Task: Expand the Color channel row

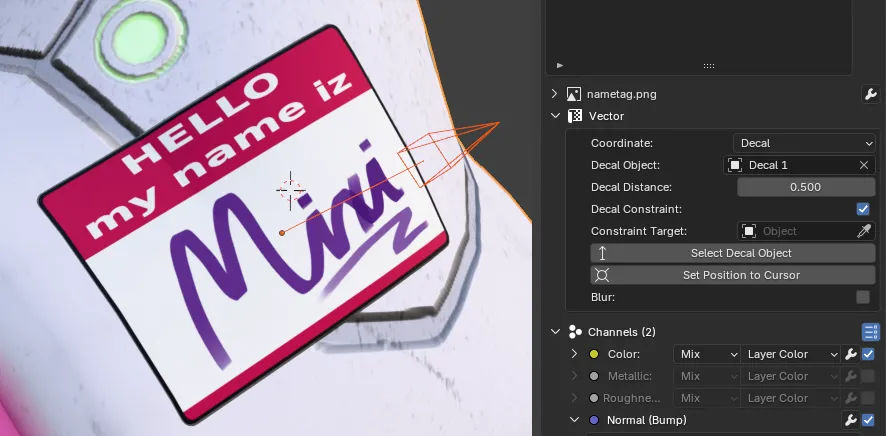Action: pos(574,354)
